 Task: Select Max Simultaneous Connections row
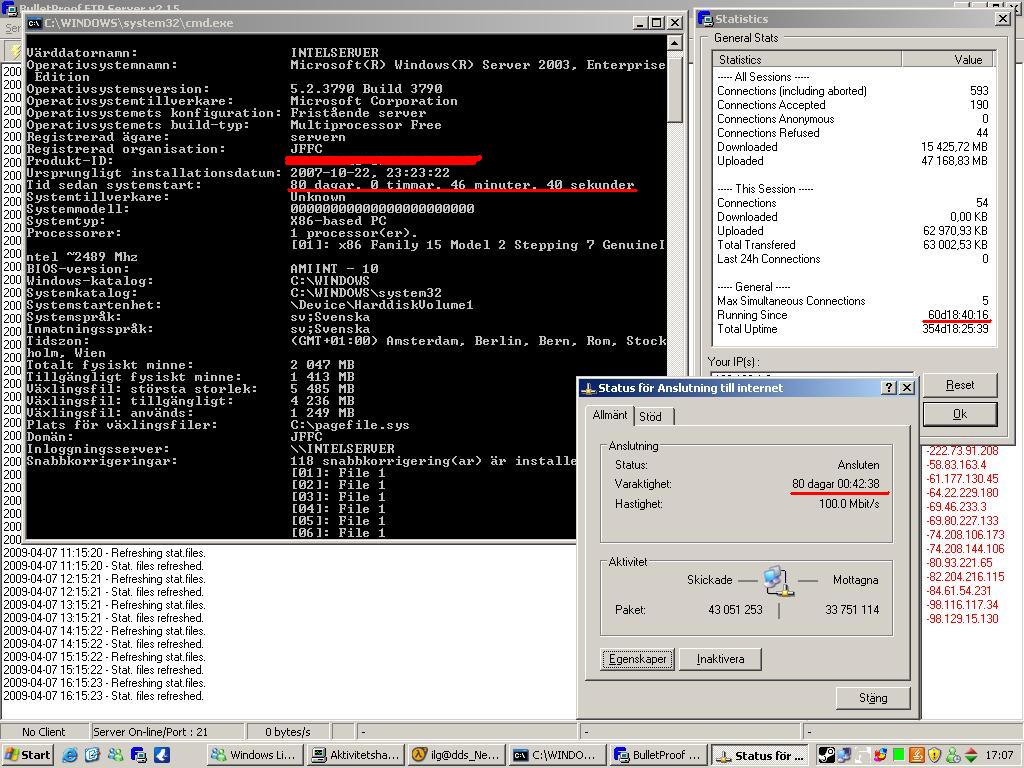(852, 301)
